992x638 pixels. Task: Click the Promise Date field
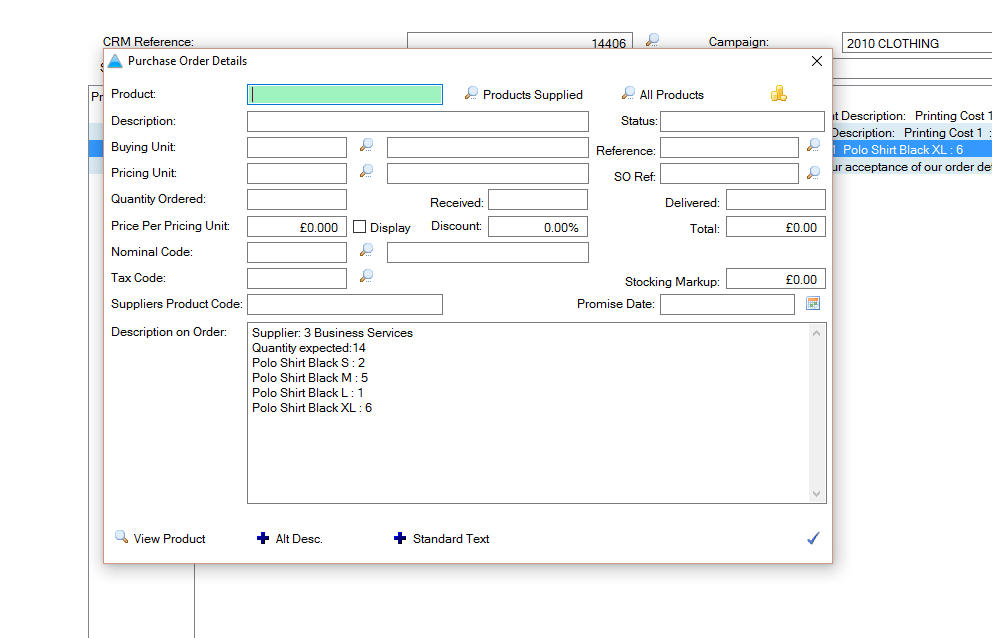[728, 304]
